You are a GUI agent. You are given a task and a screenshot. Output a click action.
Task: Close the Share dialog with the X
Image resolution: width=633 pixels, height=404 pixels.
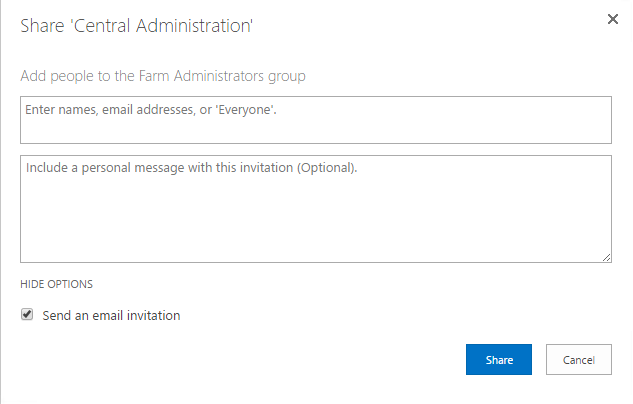[x=613, y=19]
